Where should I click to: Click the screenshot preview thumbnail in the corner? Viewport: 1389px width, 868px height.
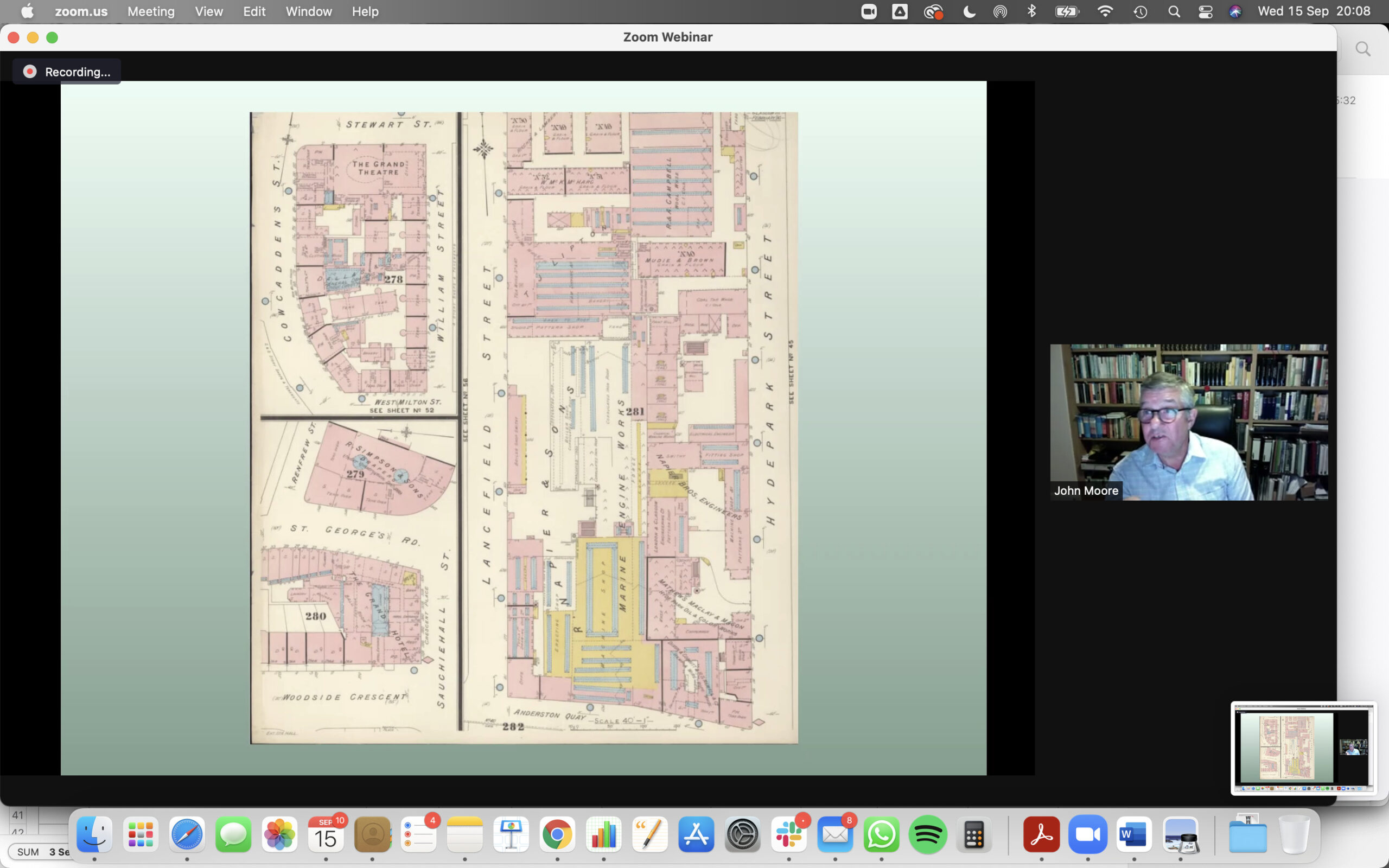pyautogui.click(x=1303, y=748)
